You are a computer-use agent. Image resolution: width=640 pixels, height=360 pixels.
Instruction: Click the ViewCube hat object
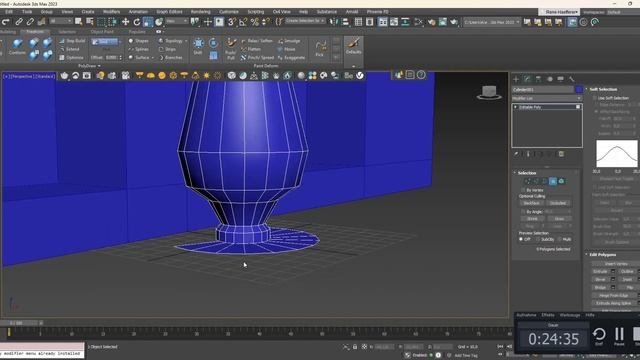pyautogui.click(x=489, y=93)
